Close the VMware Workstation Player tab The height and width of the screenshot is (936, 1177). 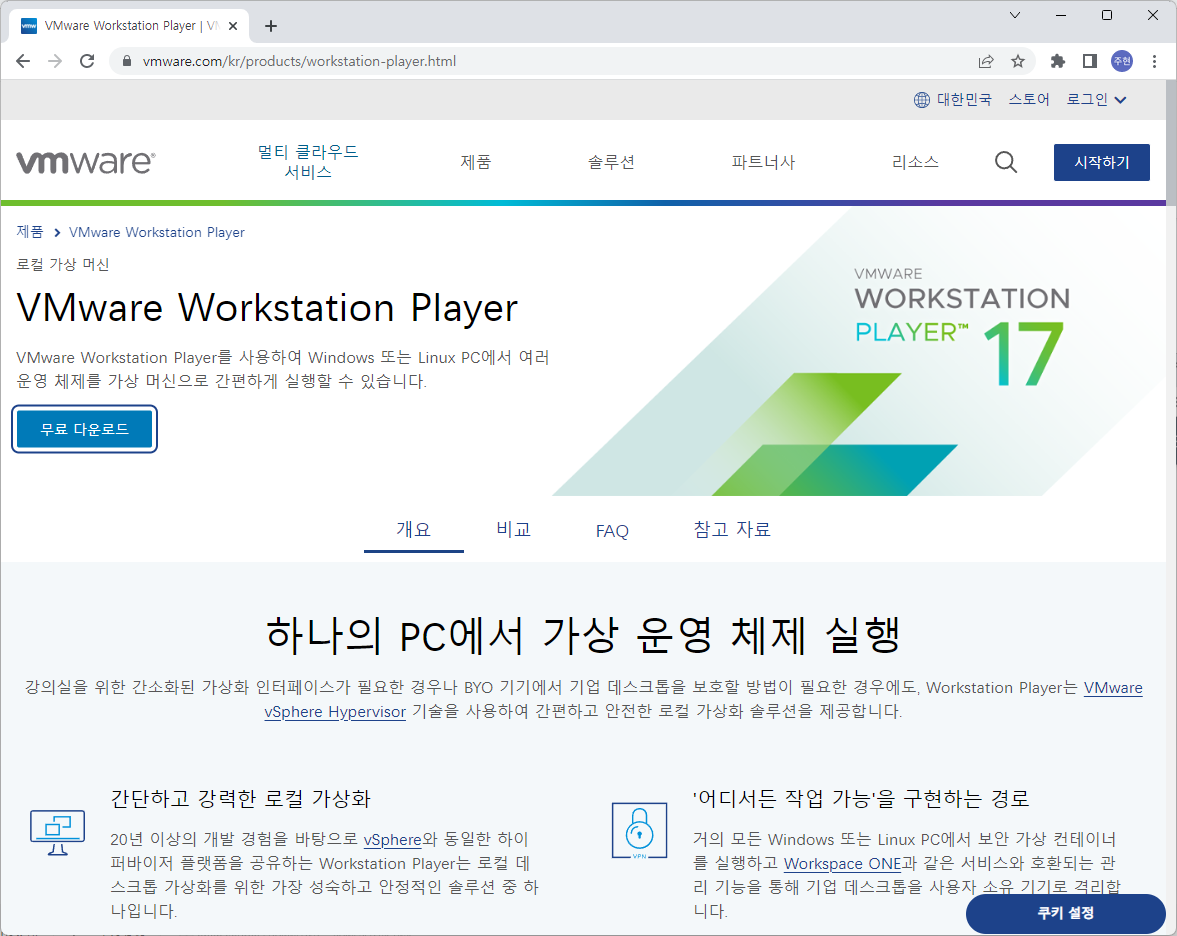[233, 26]
